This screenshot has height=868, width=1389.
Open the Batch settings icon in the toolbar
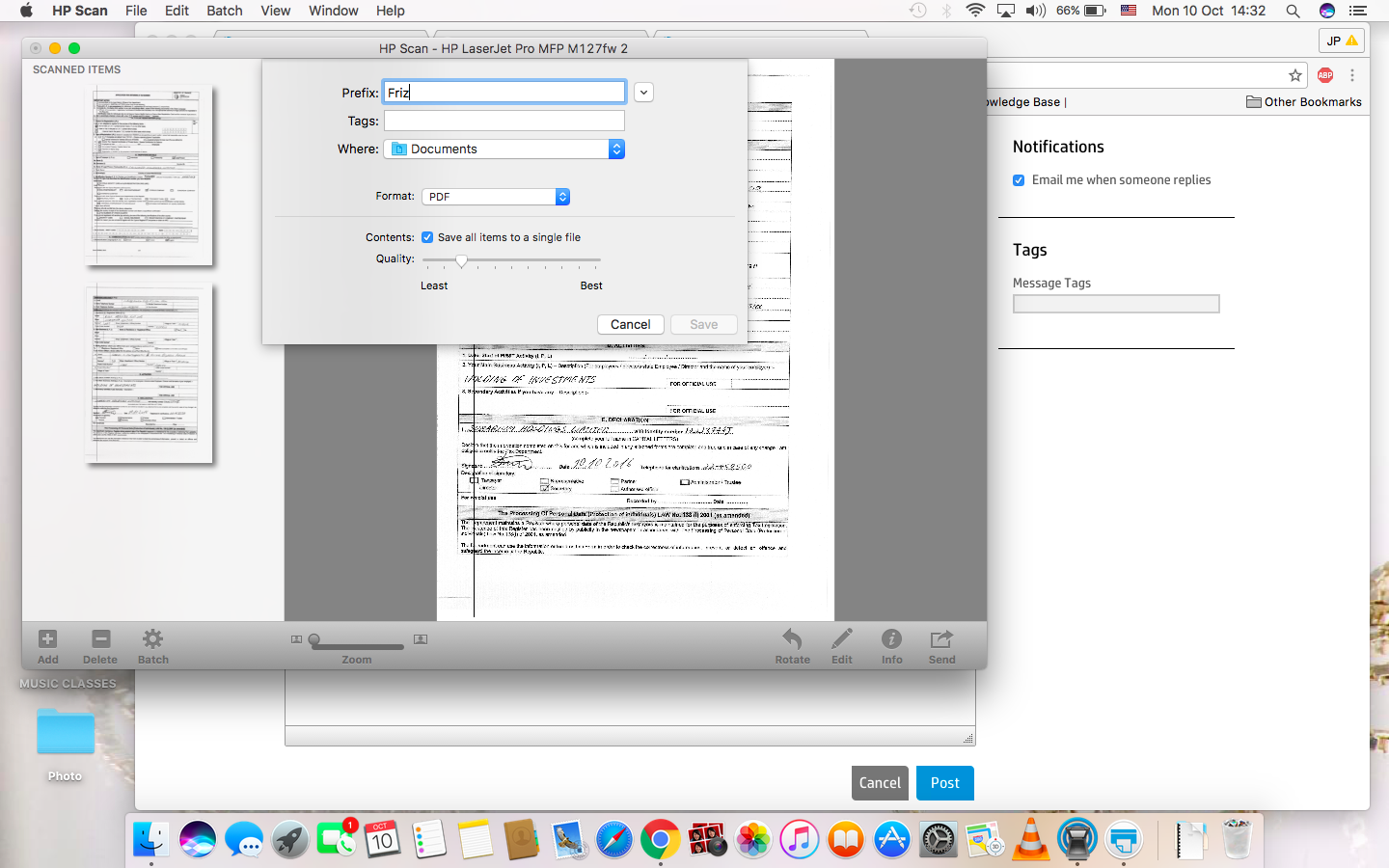click(152, 638)
